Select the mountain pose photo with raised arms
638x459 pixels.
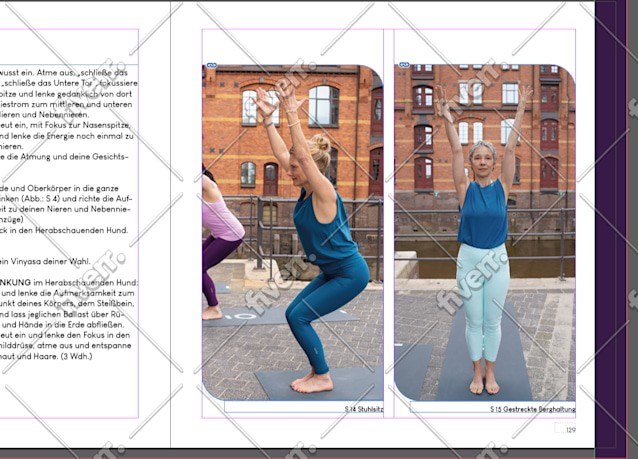[485, 232]
